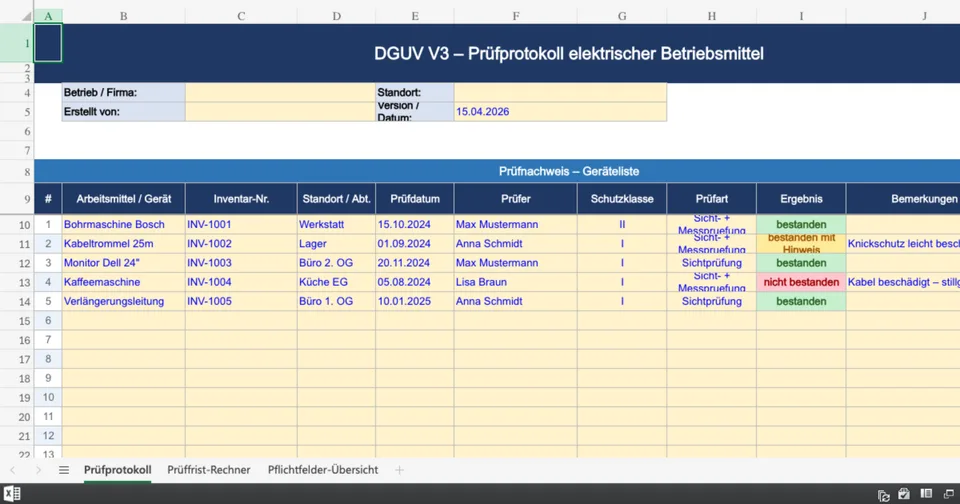Click the 'Werkstatt' cell
This screenshot has width=960, height=504.
(x=336, y=225)
